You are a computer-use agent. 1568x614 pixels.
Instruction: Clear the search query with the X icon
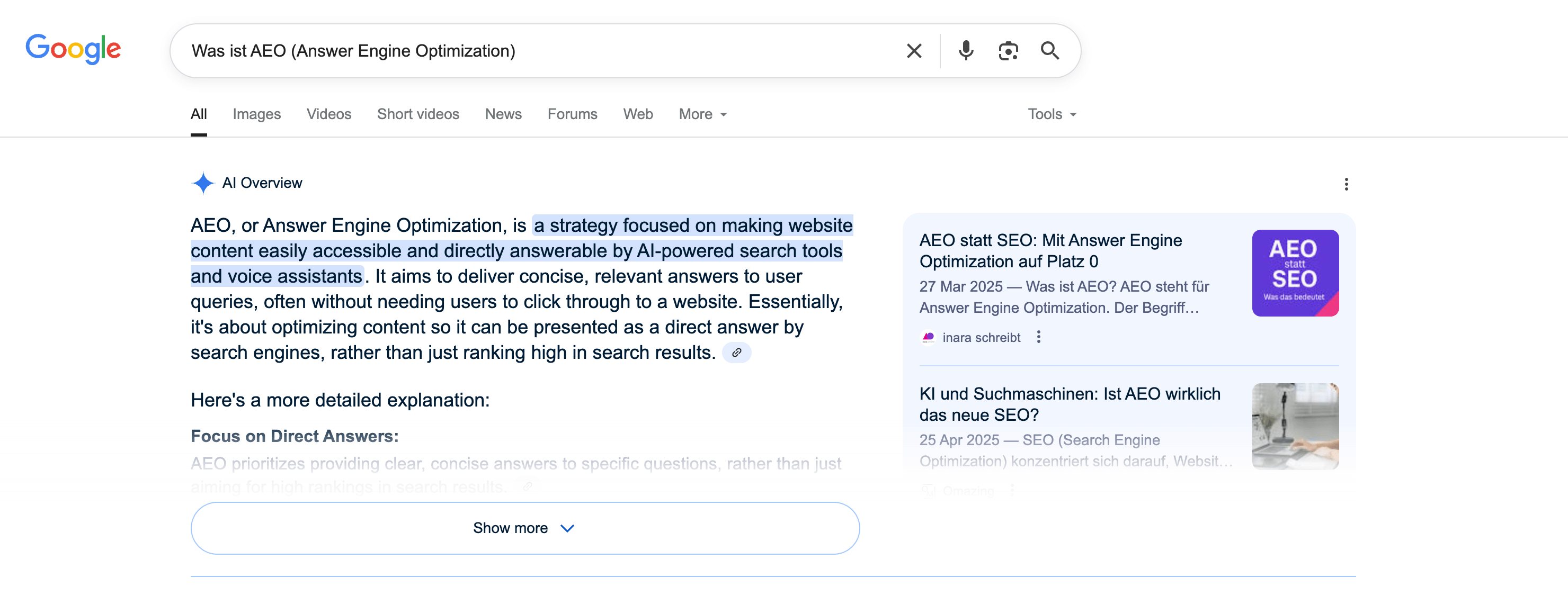(x=914, y=51)
